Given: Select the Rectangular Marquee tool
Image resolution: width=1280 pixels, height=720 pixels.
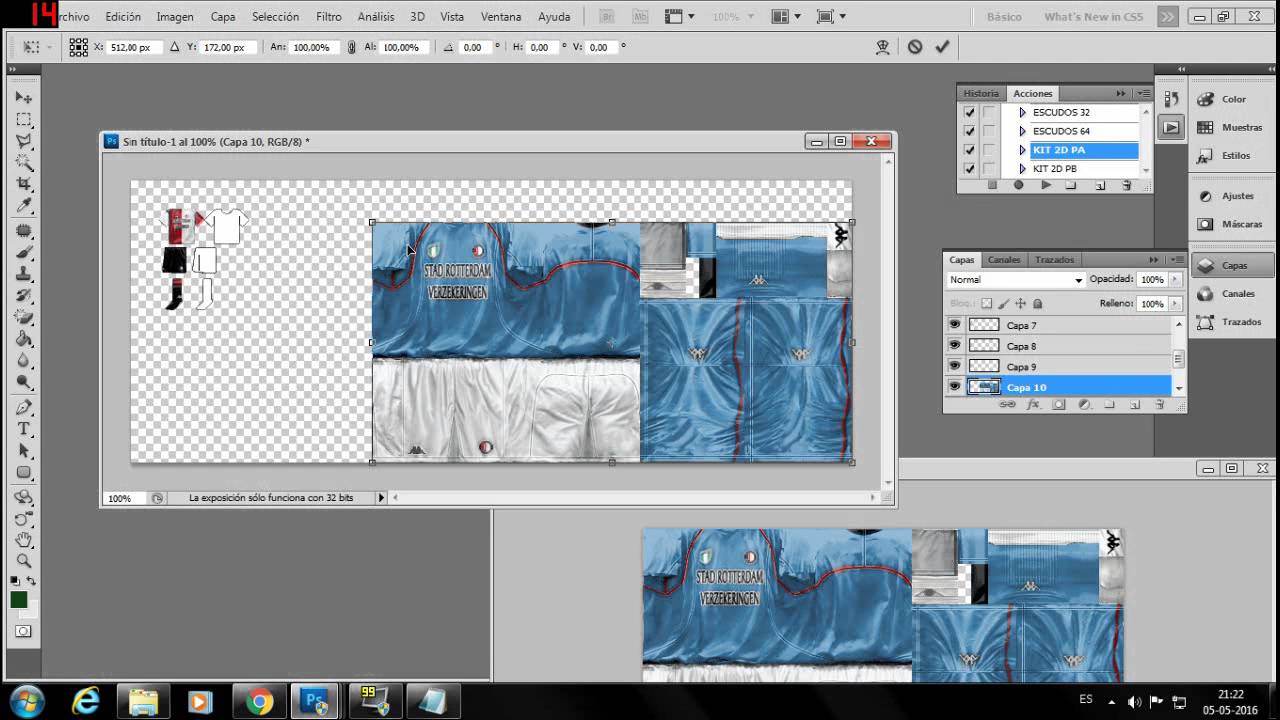Looking at the screenshot, I should [24, 119].
